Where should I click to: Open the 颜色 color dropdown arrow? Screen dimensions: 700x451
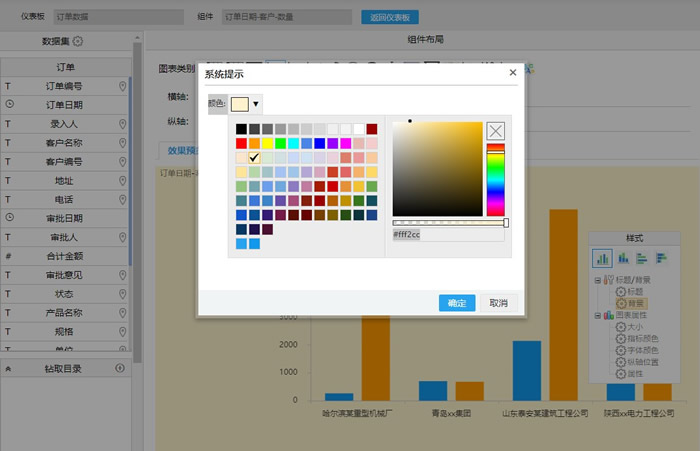pyautogui.click(x=256, y=104)
